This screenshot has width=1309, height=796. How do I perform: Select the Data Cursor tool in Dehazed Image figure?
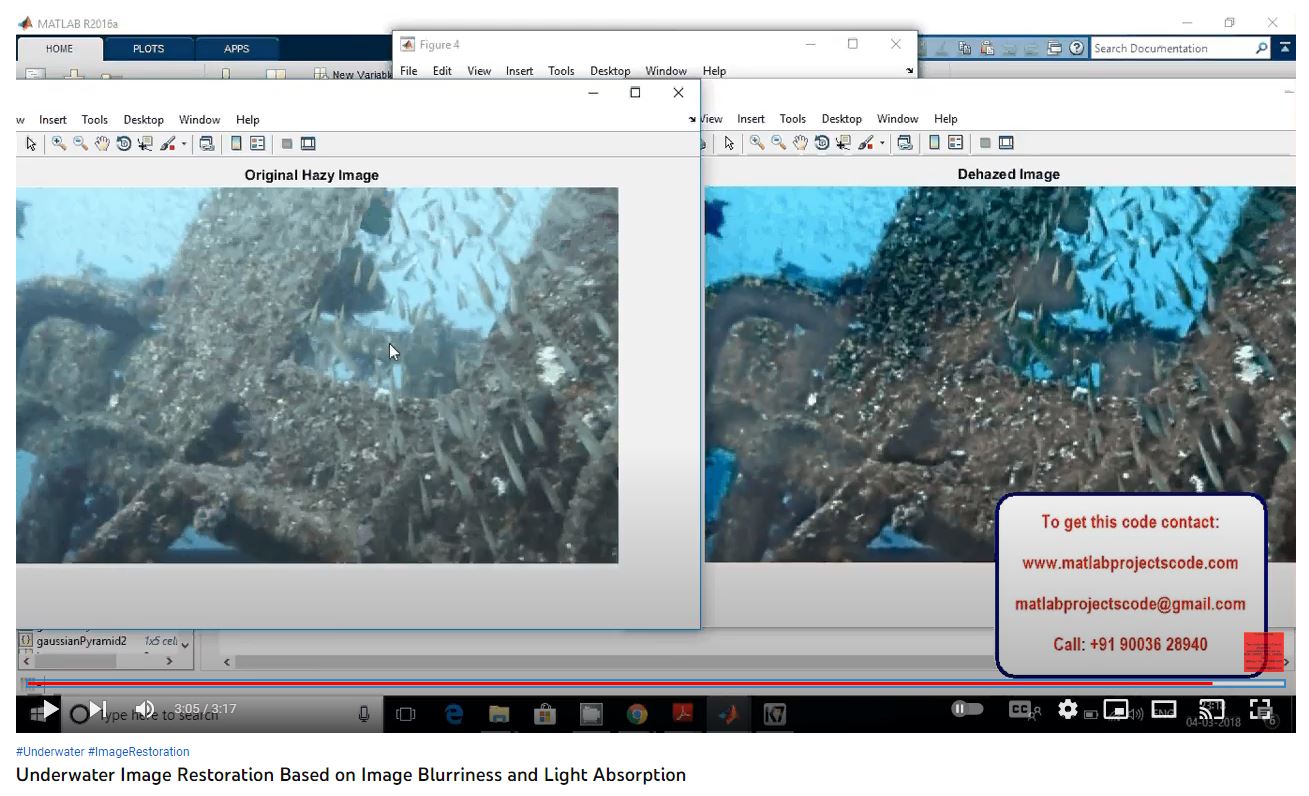(843, 144)
